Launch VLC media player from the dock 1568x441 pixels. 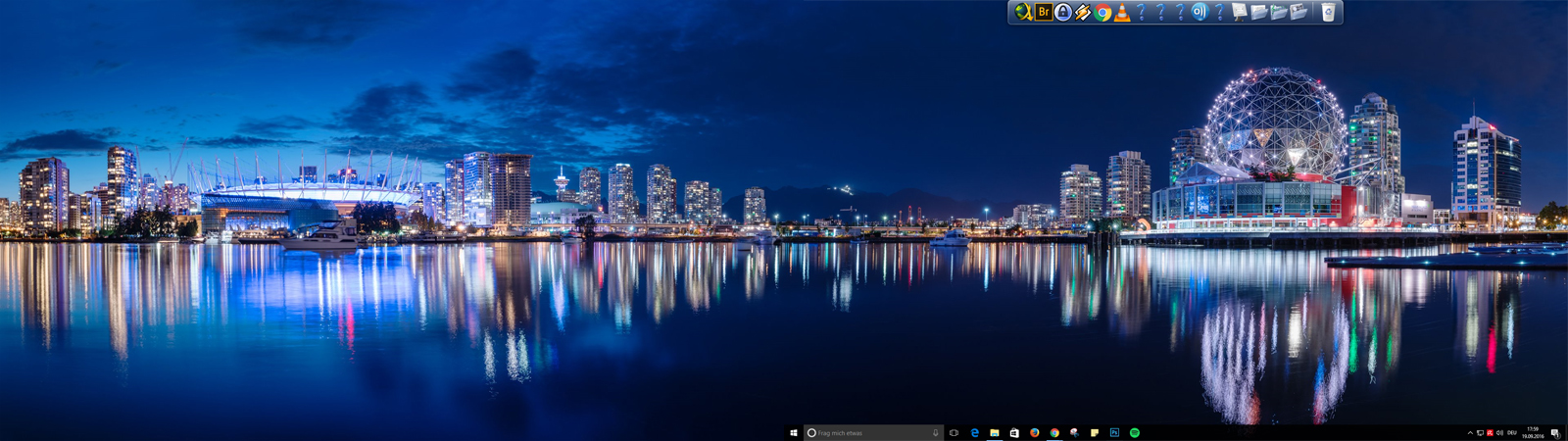1122,12
